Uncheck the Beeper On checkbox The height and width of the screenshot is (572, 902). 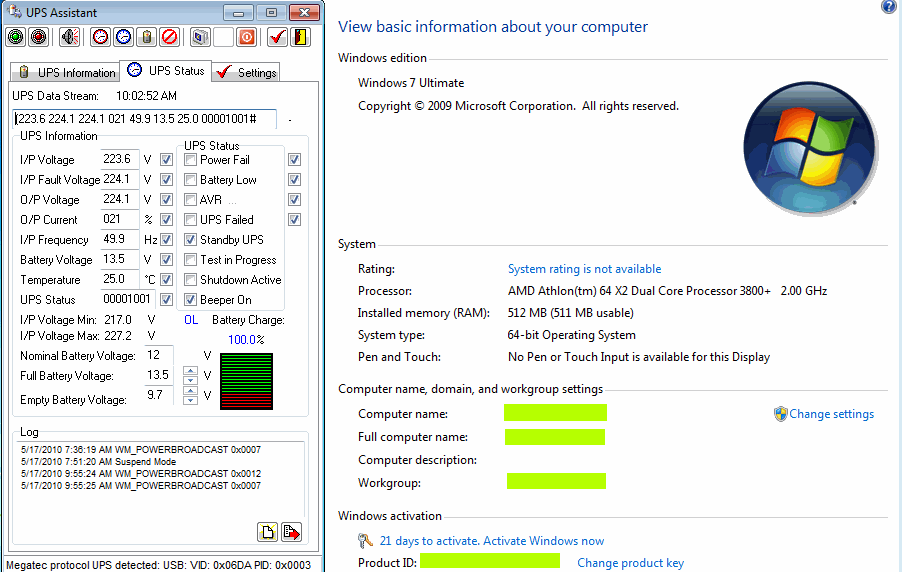point(190,300)
